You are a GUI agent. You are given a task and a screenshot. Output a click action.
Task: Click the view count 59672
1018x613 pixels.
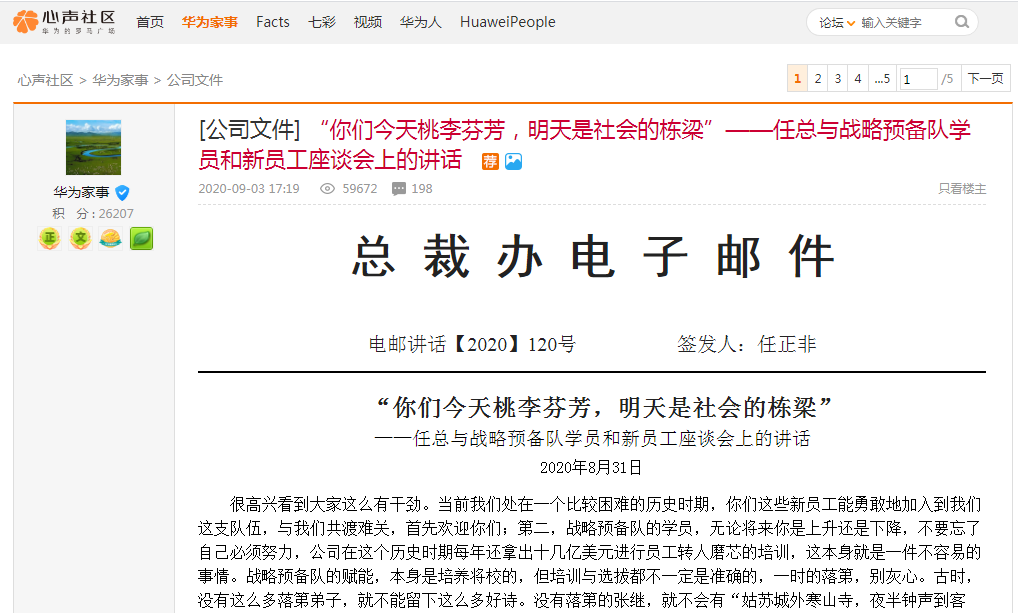pyautogui.click(x=360, y=189)
